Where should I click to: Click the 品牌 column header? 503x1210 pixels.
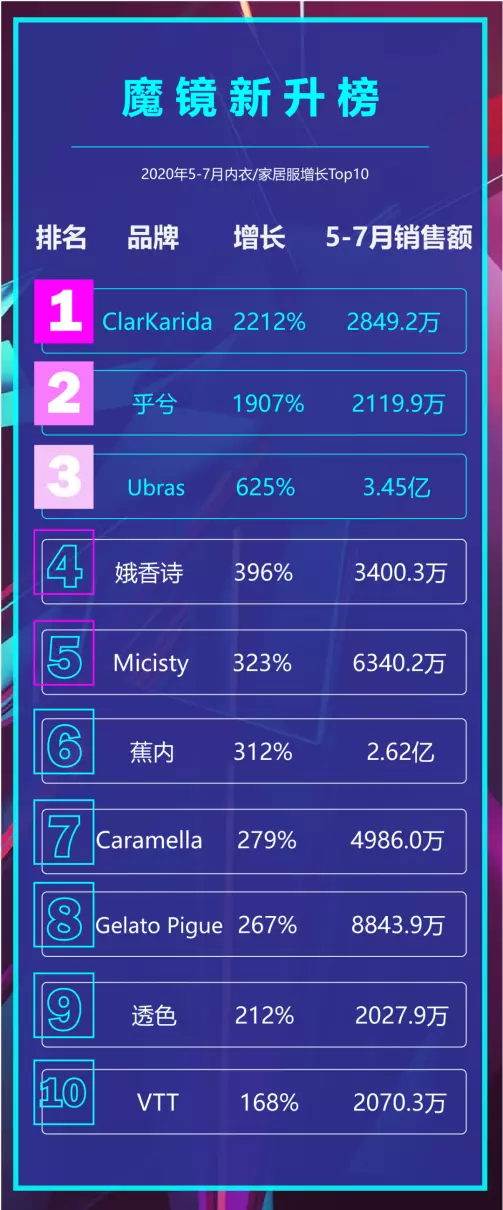coord(153,238)
